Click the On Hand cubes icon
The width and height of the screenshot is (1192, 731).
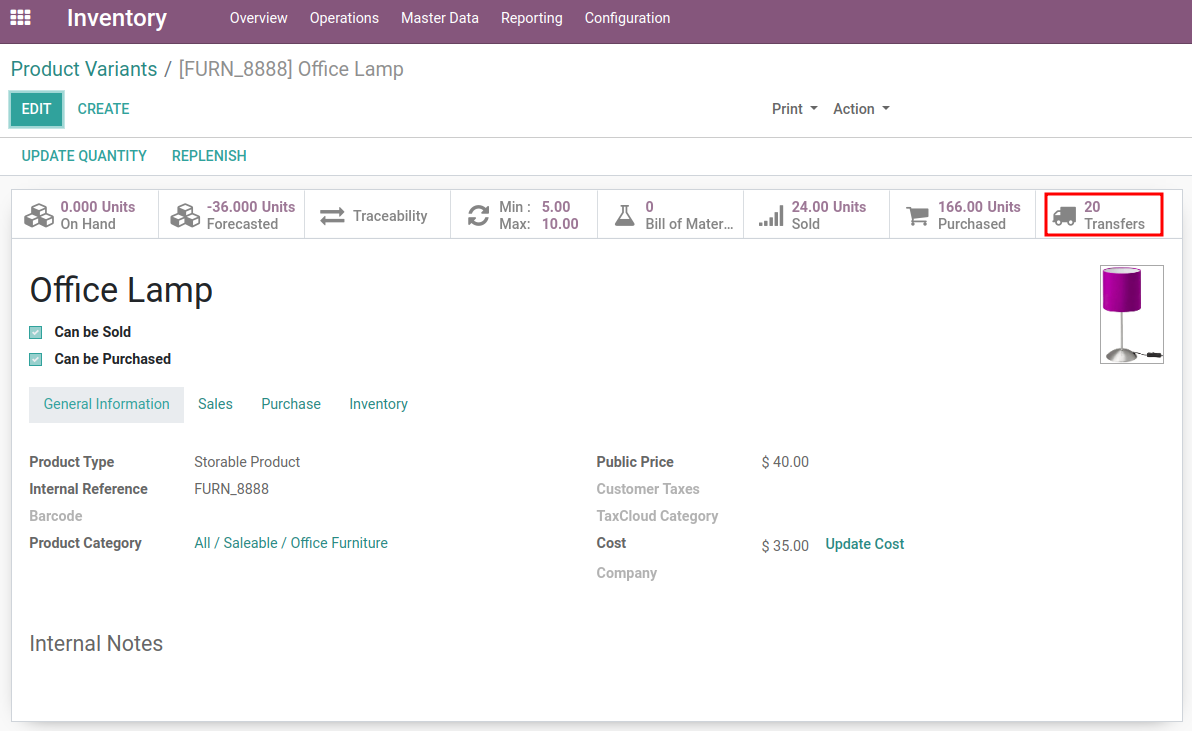pyautogui.click(x=39, y=215)
